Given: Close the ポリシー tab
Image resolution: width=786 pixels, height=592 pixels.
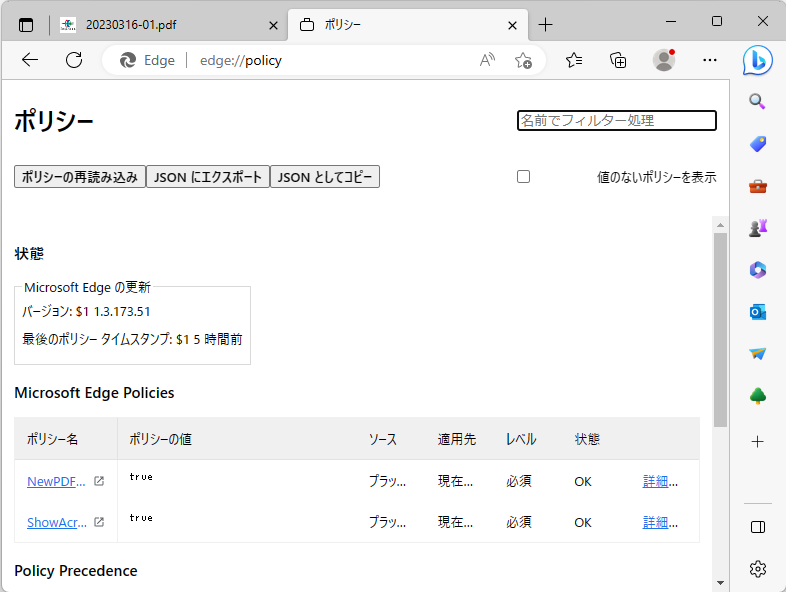Looking at the screenshot, I should pos(512,25).
